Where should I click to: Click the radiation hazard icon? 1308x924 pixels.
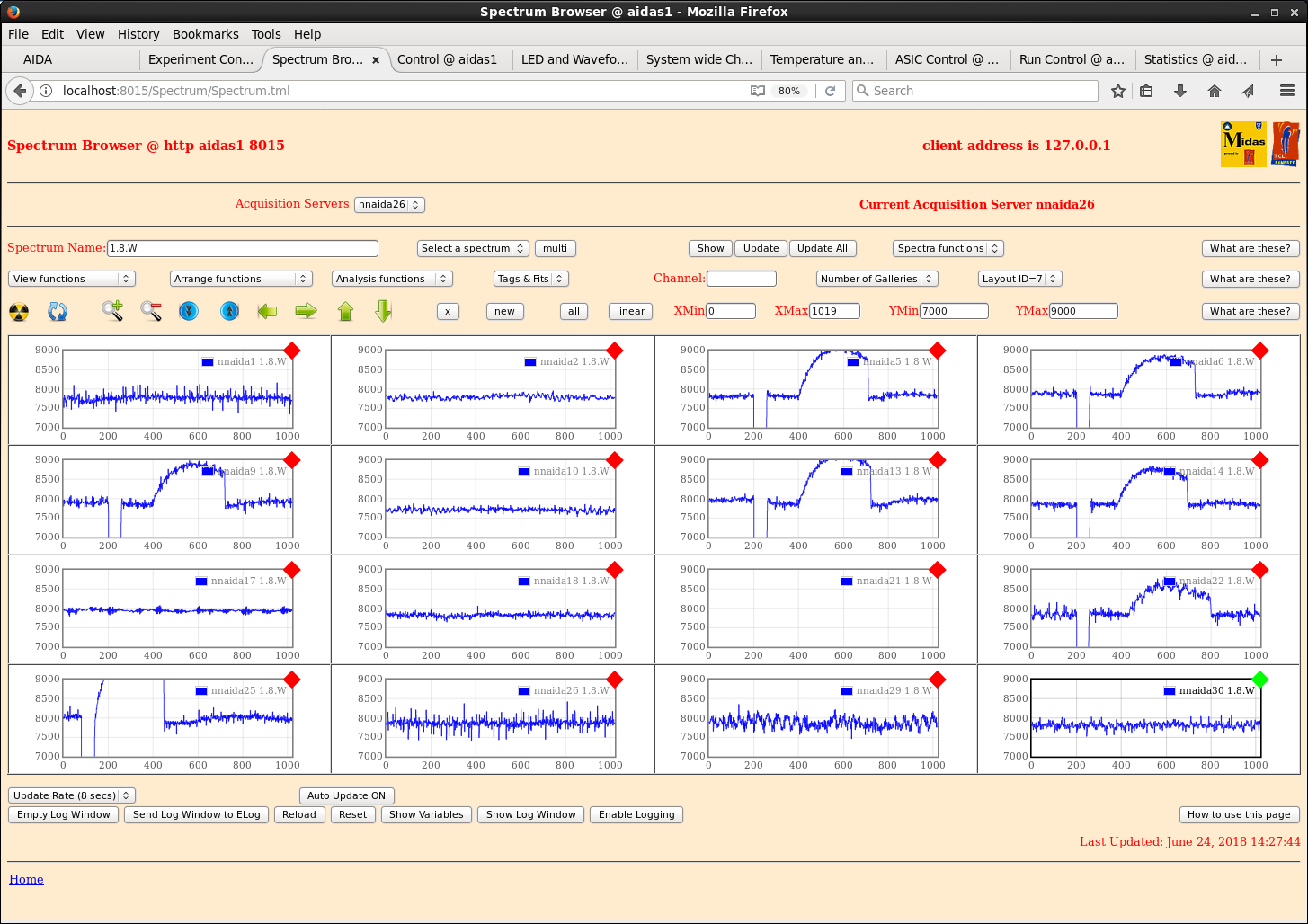pos(19,312)
